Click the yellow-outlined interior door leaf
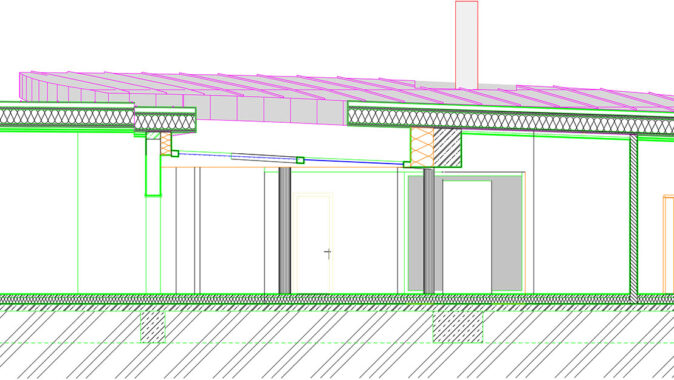The width and height of the screenshot is (674, 380). tap(313, 244)
